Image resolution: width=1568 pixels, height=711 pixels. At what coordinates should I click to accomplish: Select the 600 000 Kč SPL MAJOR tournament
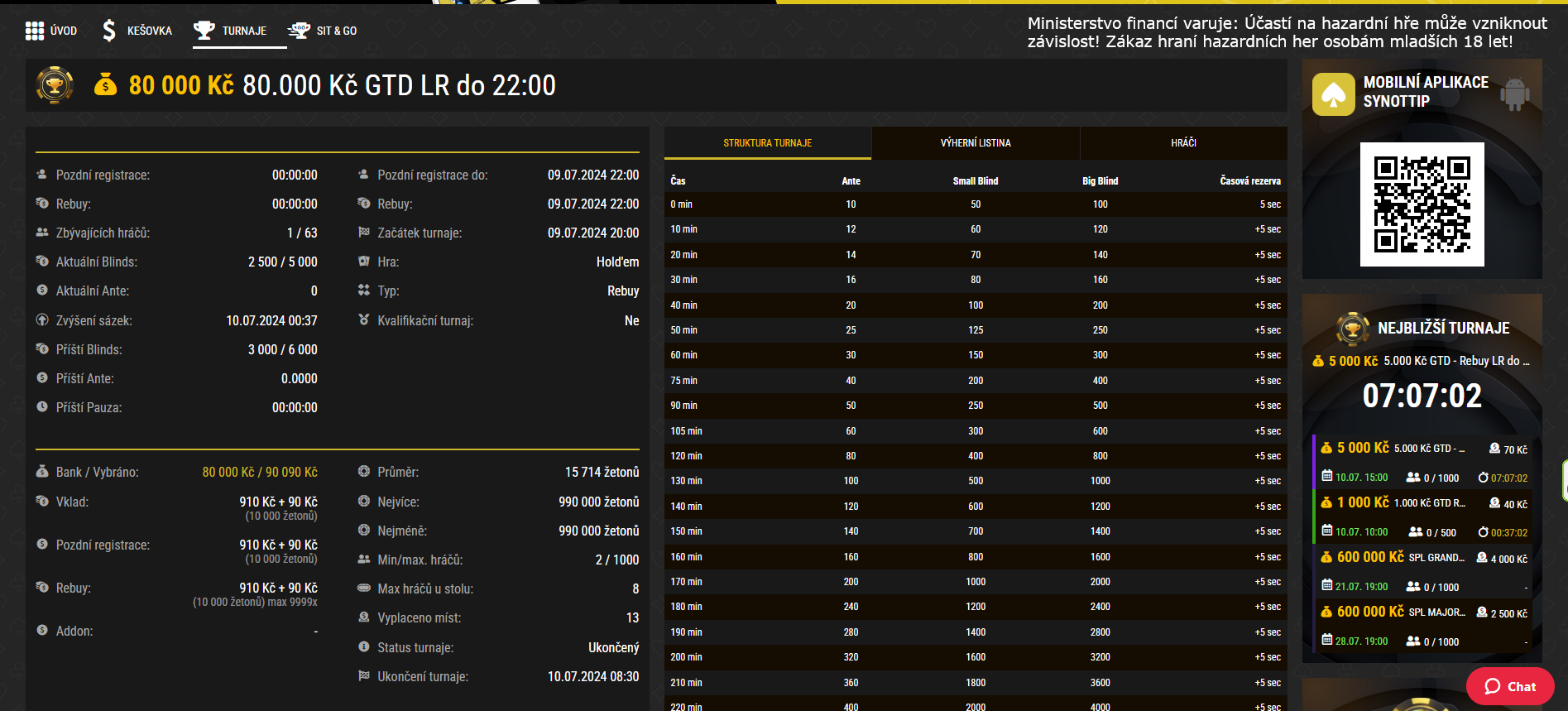point(1422,626)
